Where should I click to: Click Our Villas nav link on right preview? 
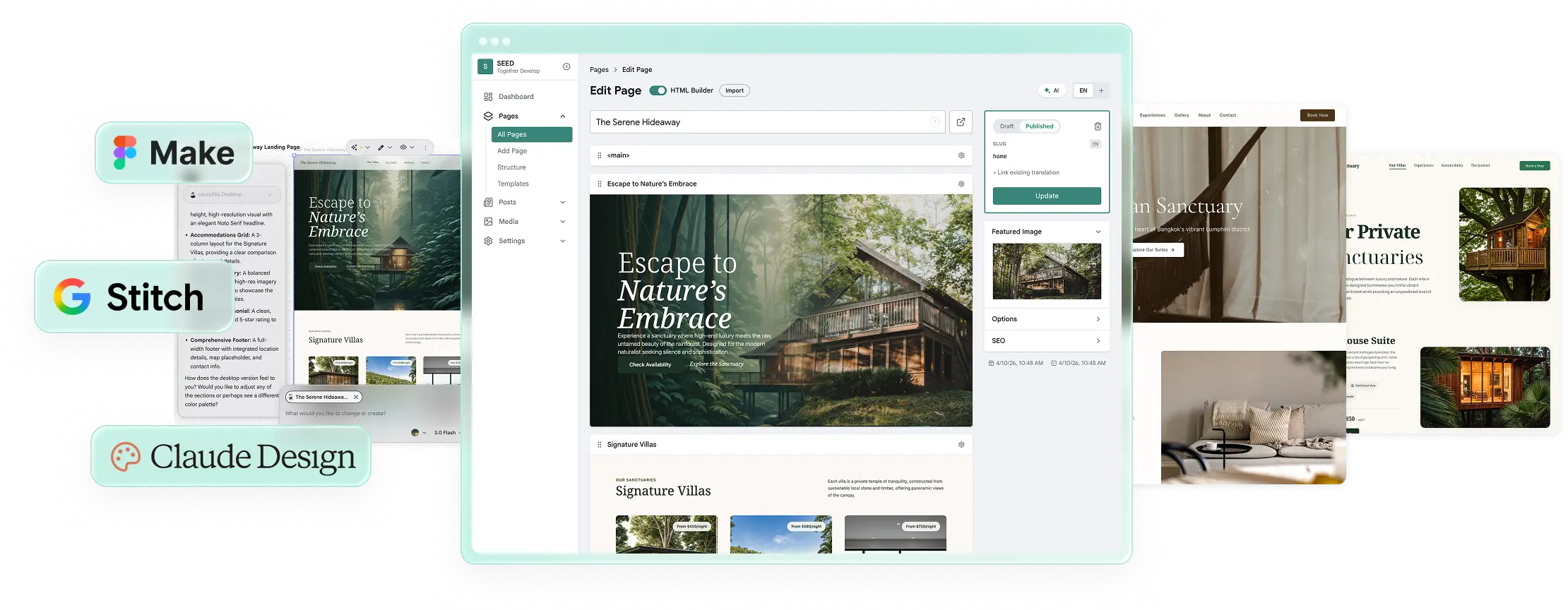(1397, 166)
